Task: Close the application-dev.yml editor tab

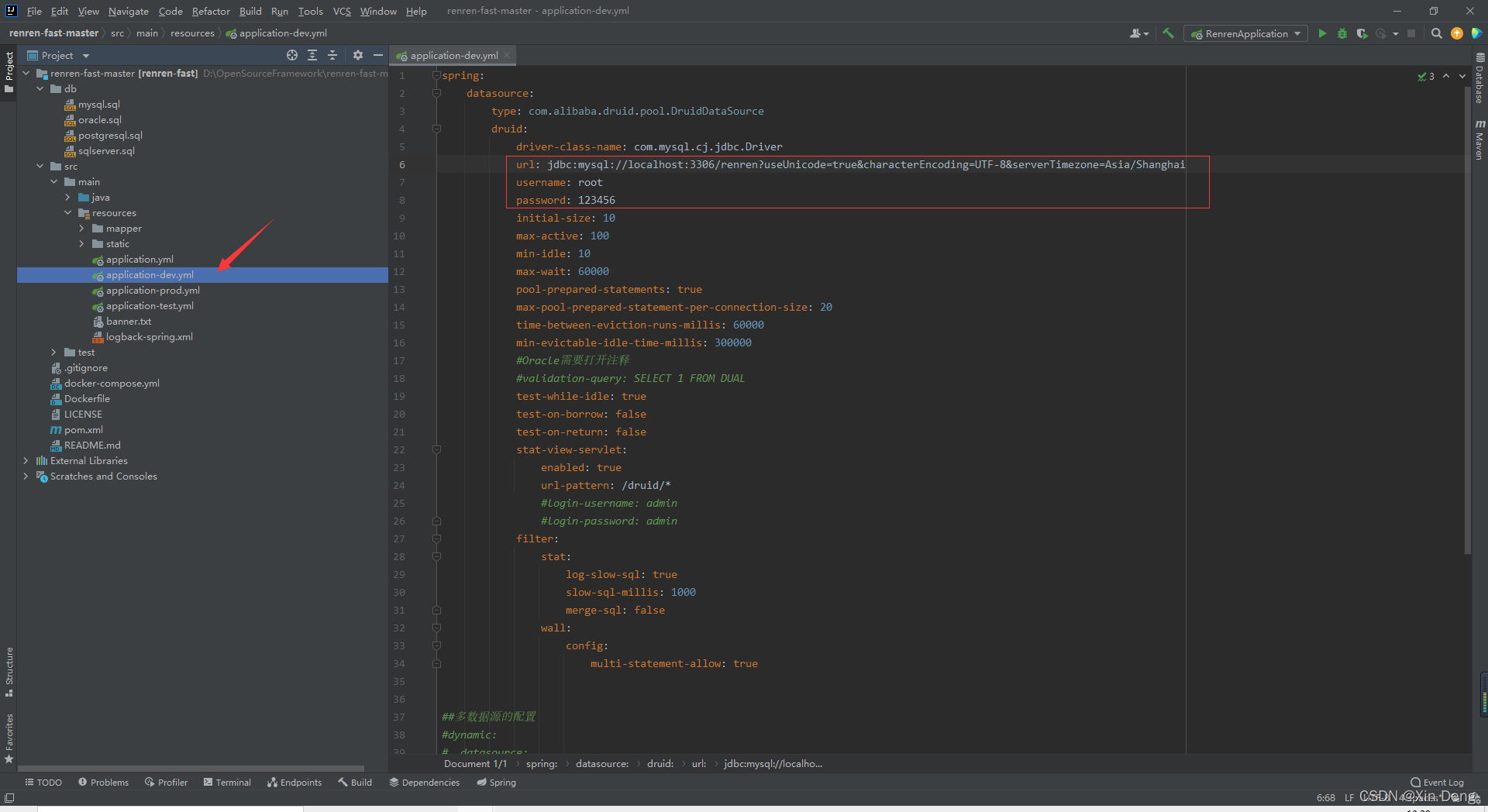Action: coord(507,55)
